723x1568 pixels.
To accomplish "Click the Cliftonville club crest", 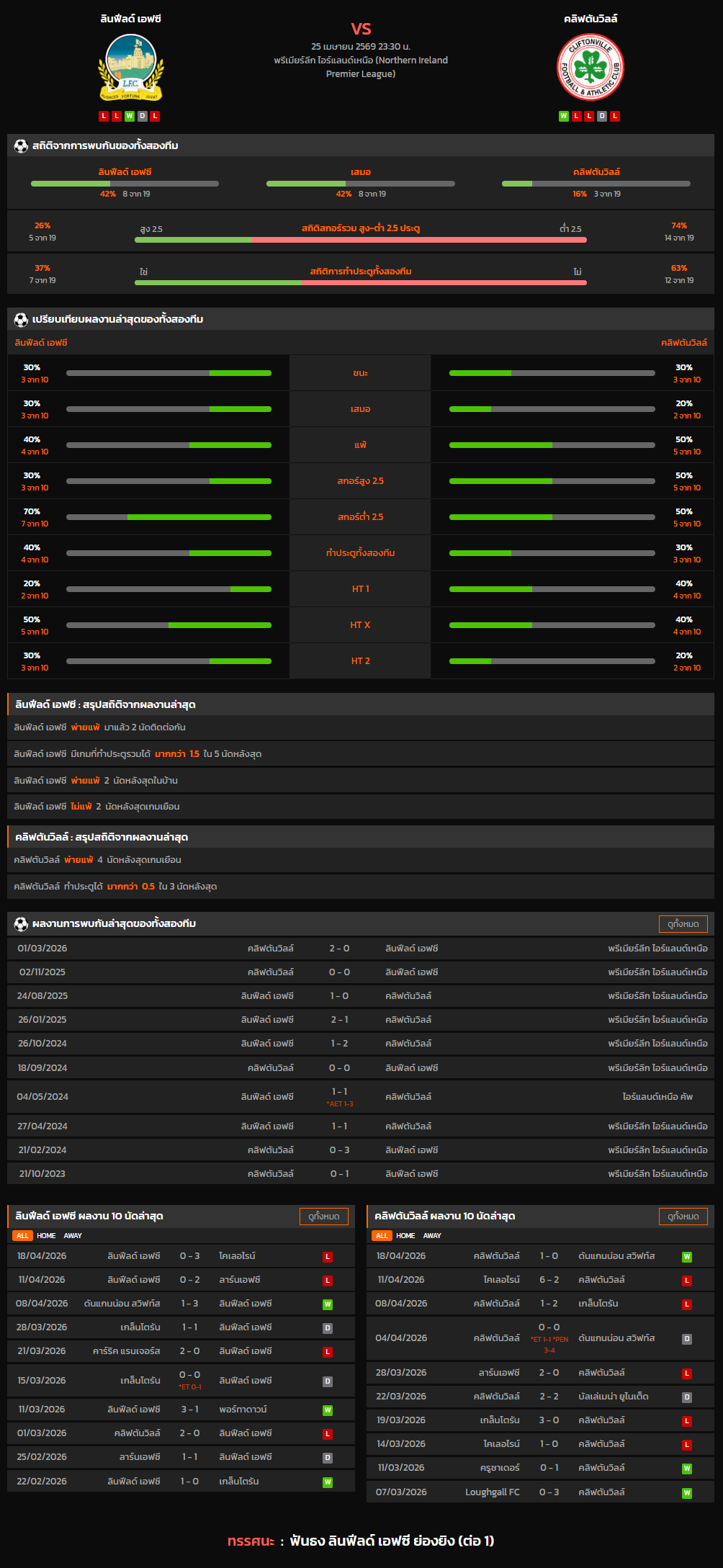I will [590, 68].
